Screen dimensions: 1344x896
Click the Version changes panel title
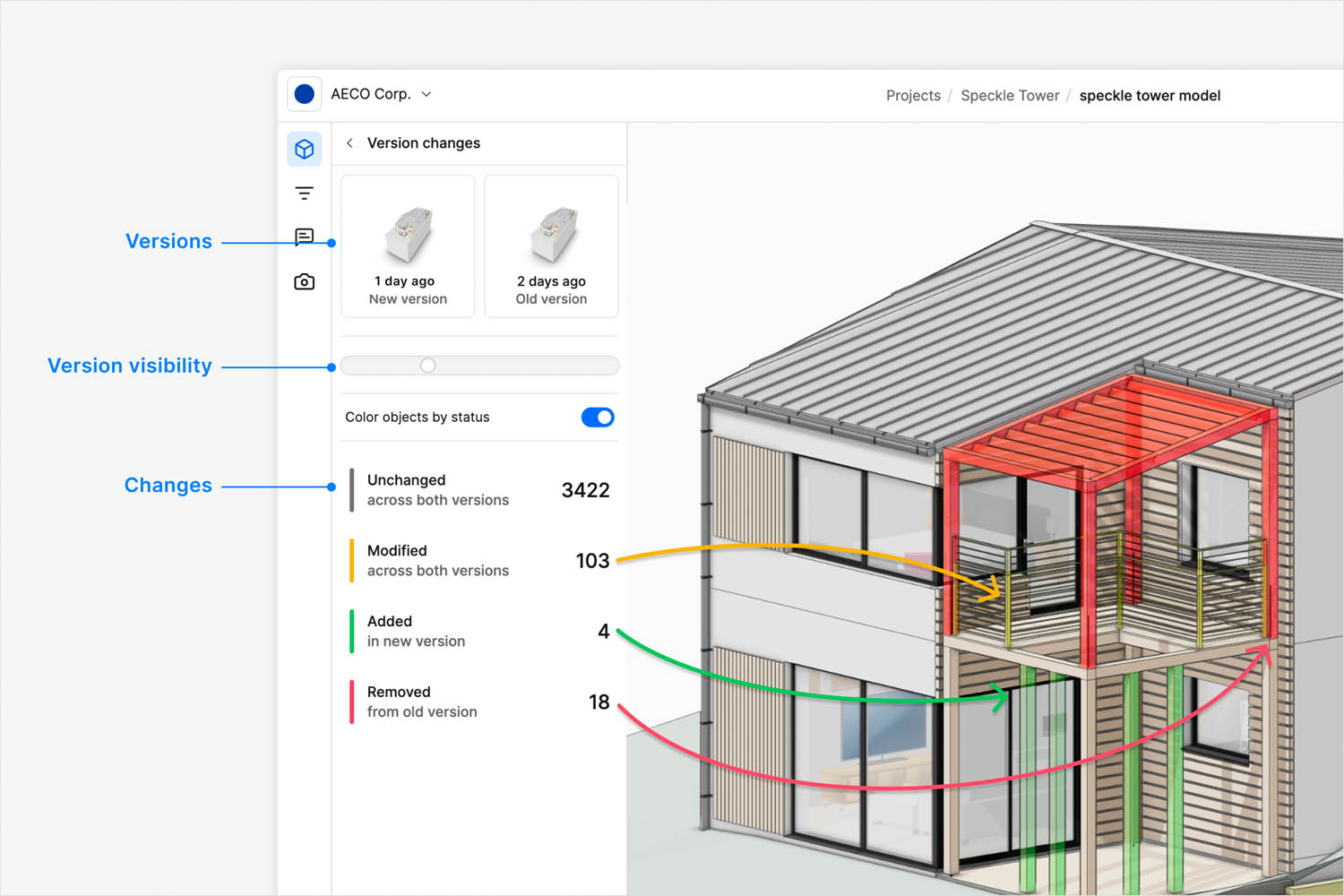coord(424,143)
